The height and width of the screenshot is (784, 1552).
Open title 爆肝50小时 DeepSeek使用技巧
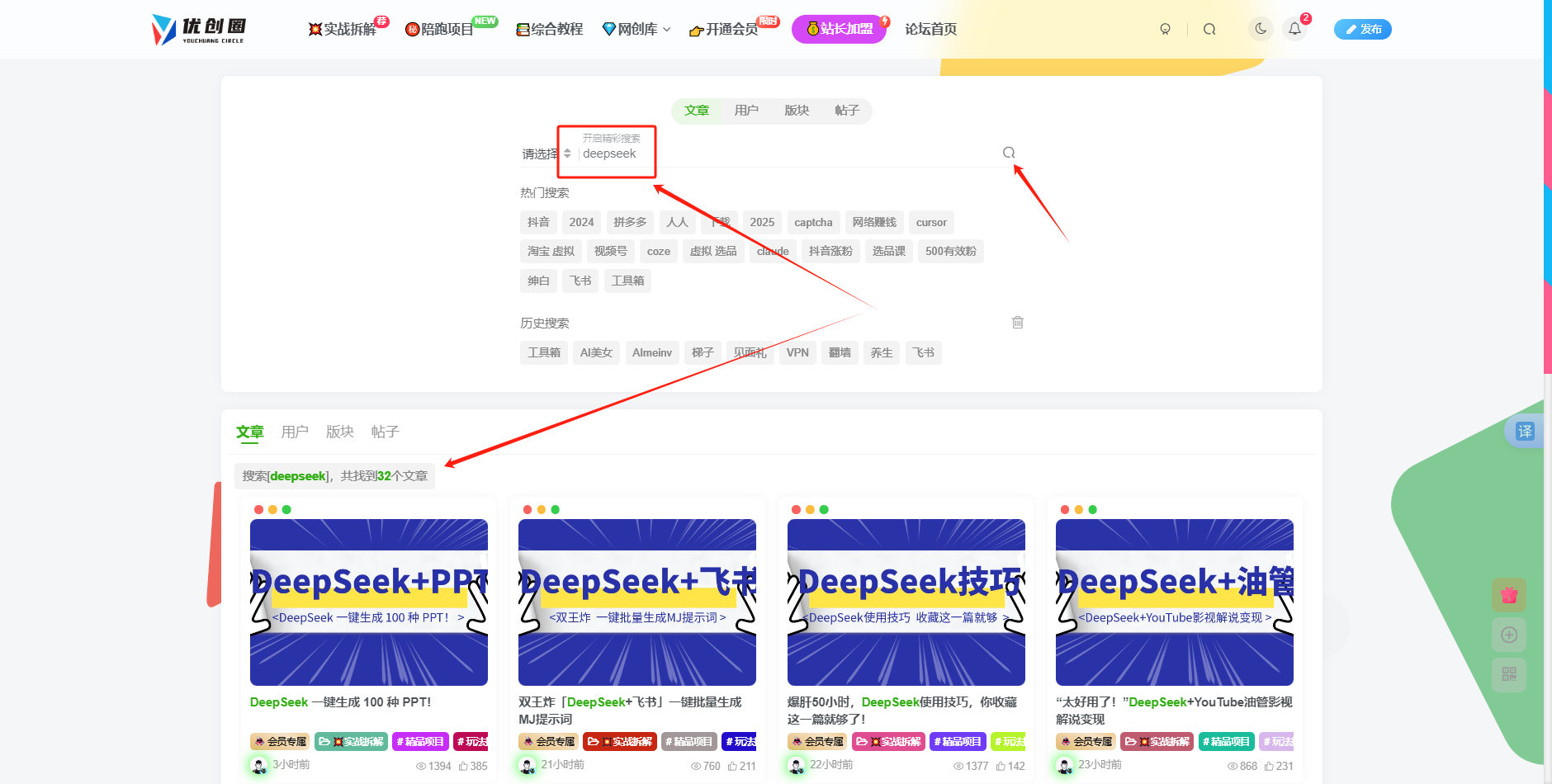(x=902, y=711)
